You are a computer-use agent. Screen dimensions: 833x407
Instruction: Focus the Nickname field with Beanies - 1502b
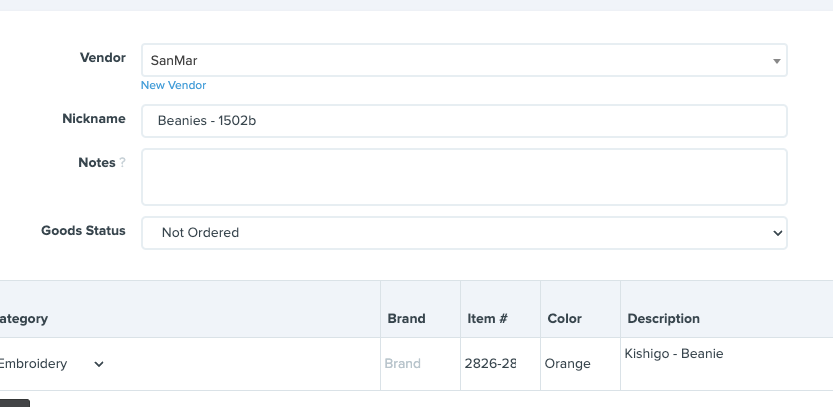point(463,121)
